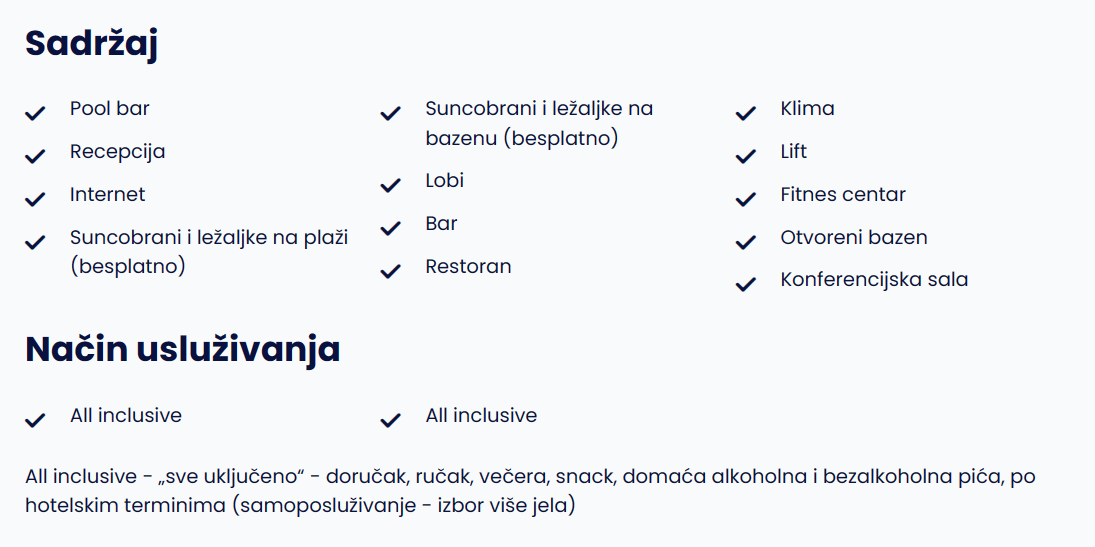Viewport: 1095px width, 547px height.
Task: Click the checkmark beside Fitnes centar
Action: click(746, 199)
